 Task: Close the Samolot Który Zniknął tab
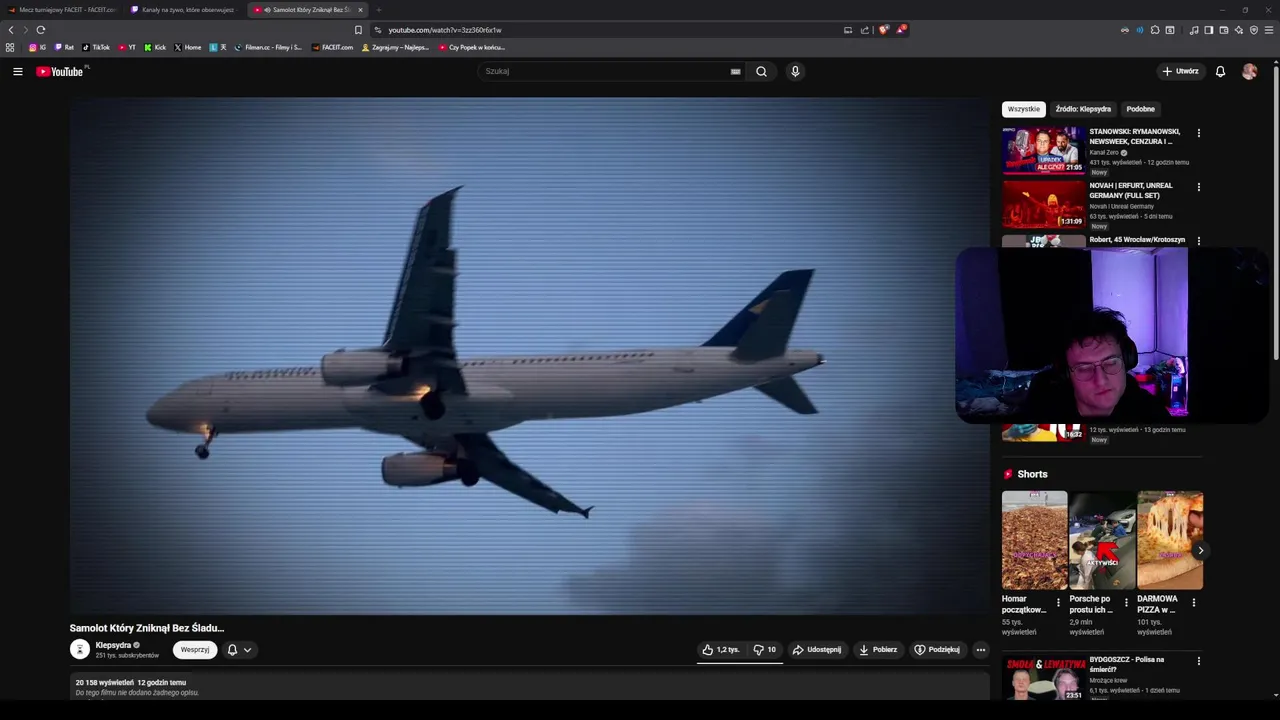360,10
